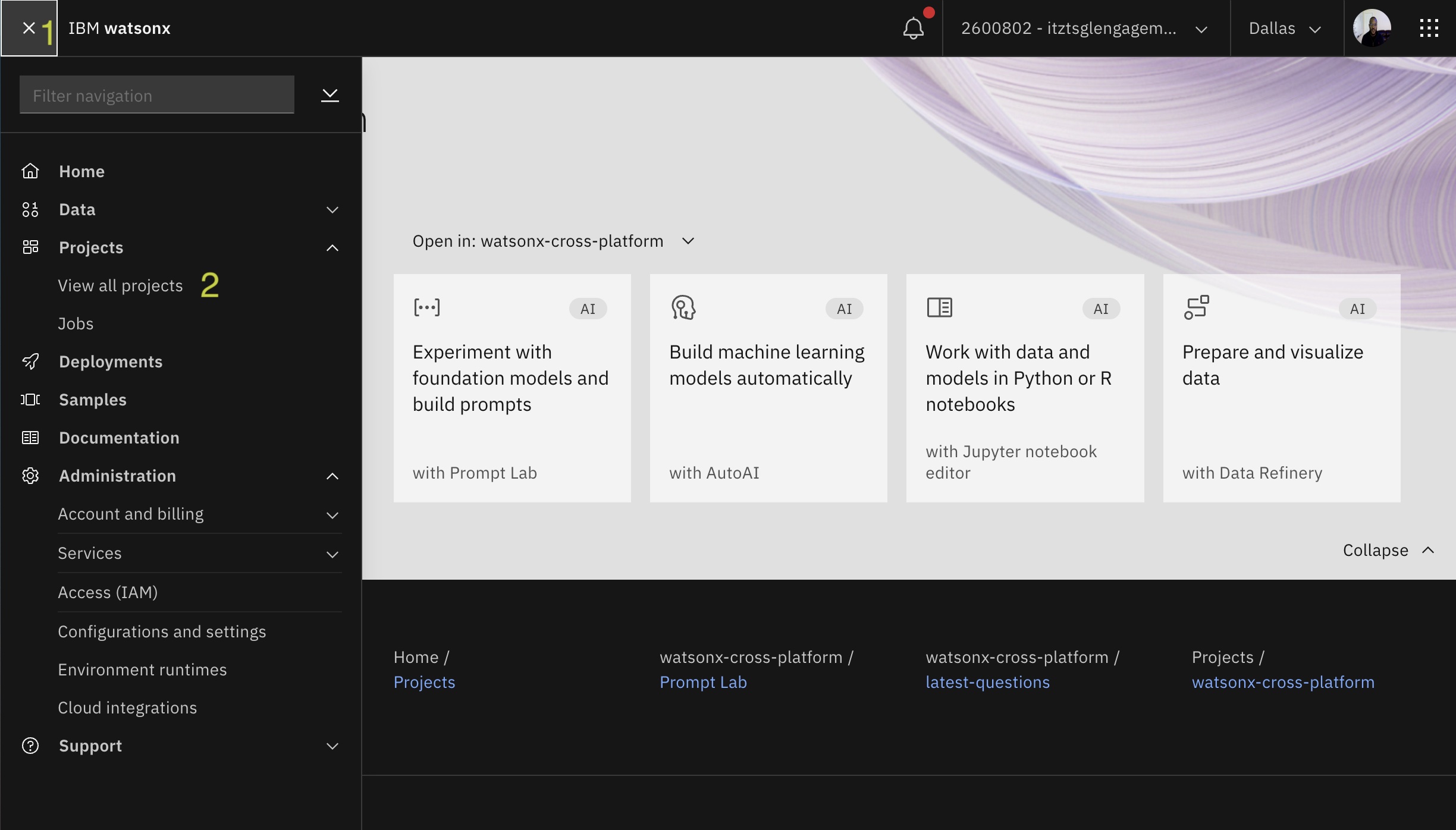The height and width of the screenshot is (830, 1456).
Task: Click the Documentation book icon
Action: pyautogui.click(x=30, y=438)
